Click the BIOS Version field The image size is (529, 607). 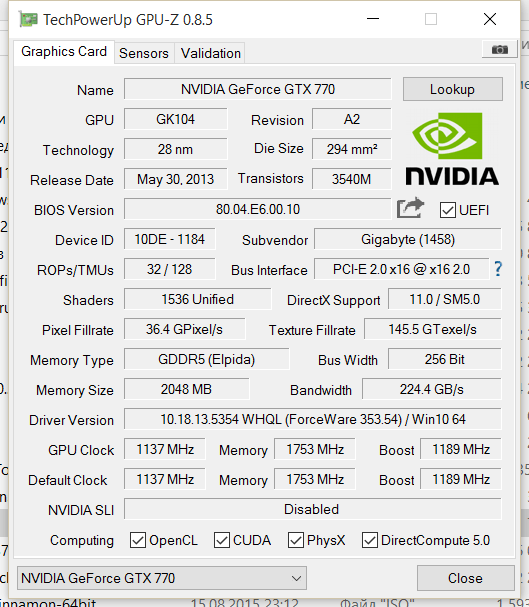point(258,209)
